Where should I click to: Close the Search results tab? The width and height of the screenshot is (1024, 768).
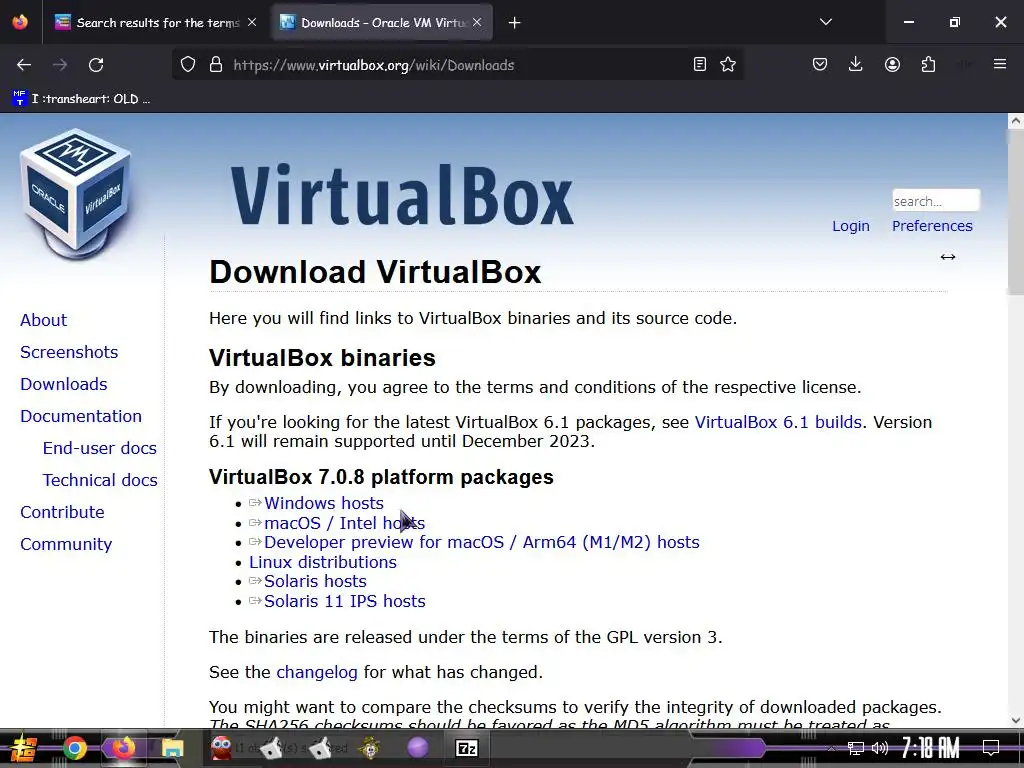pos(252,22)
